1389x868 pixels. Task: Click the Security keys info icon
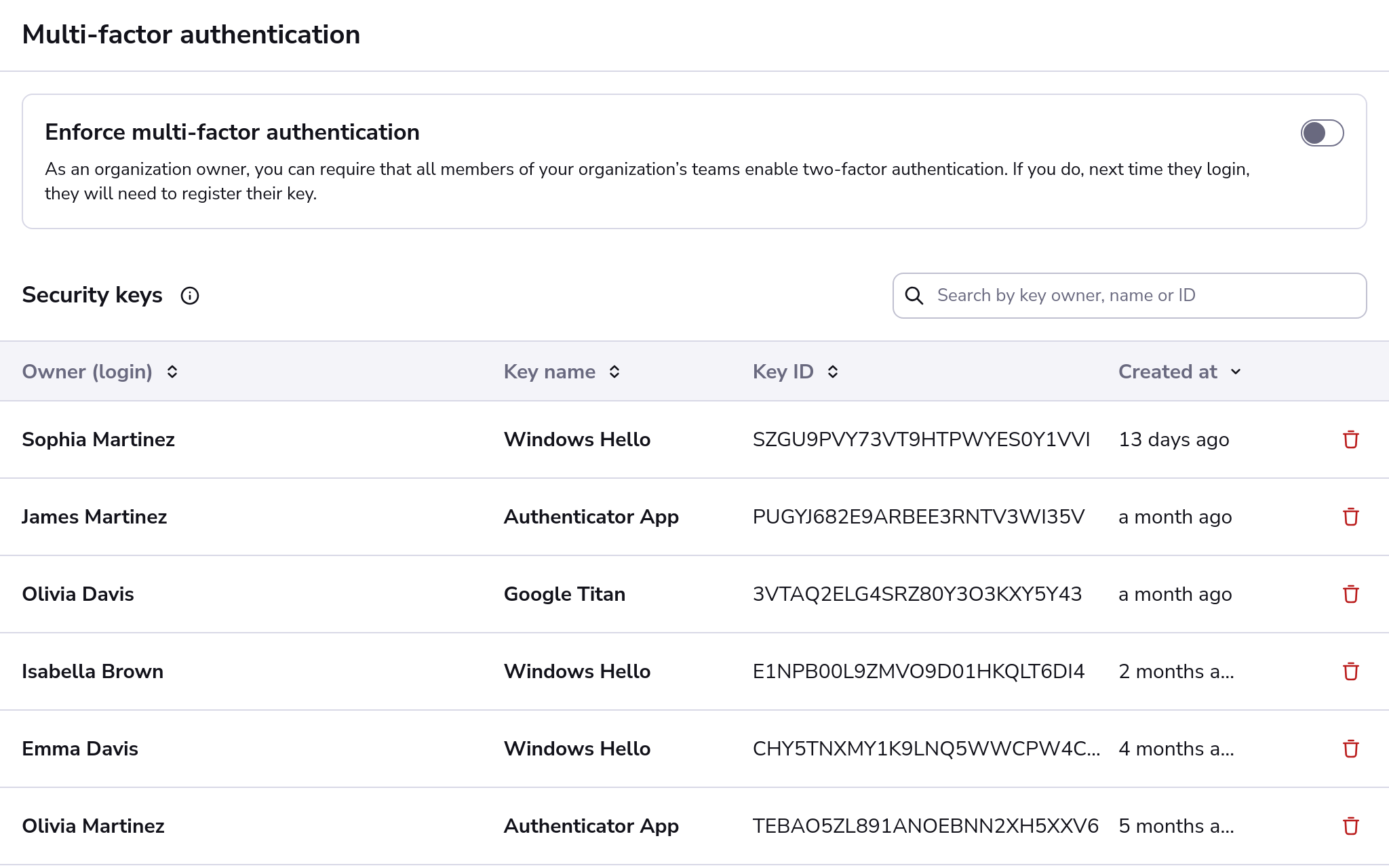[x=190, y=296]
